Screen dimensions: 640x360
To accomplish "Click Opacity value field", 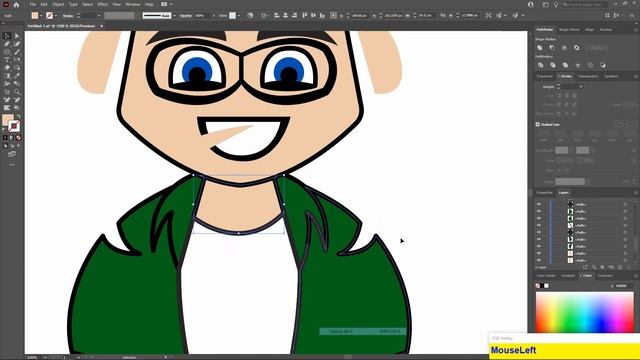I will 201,16.
